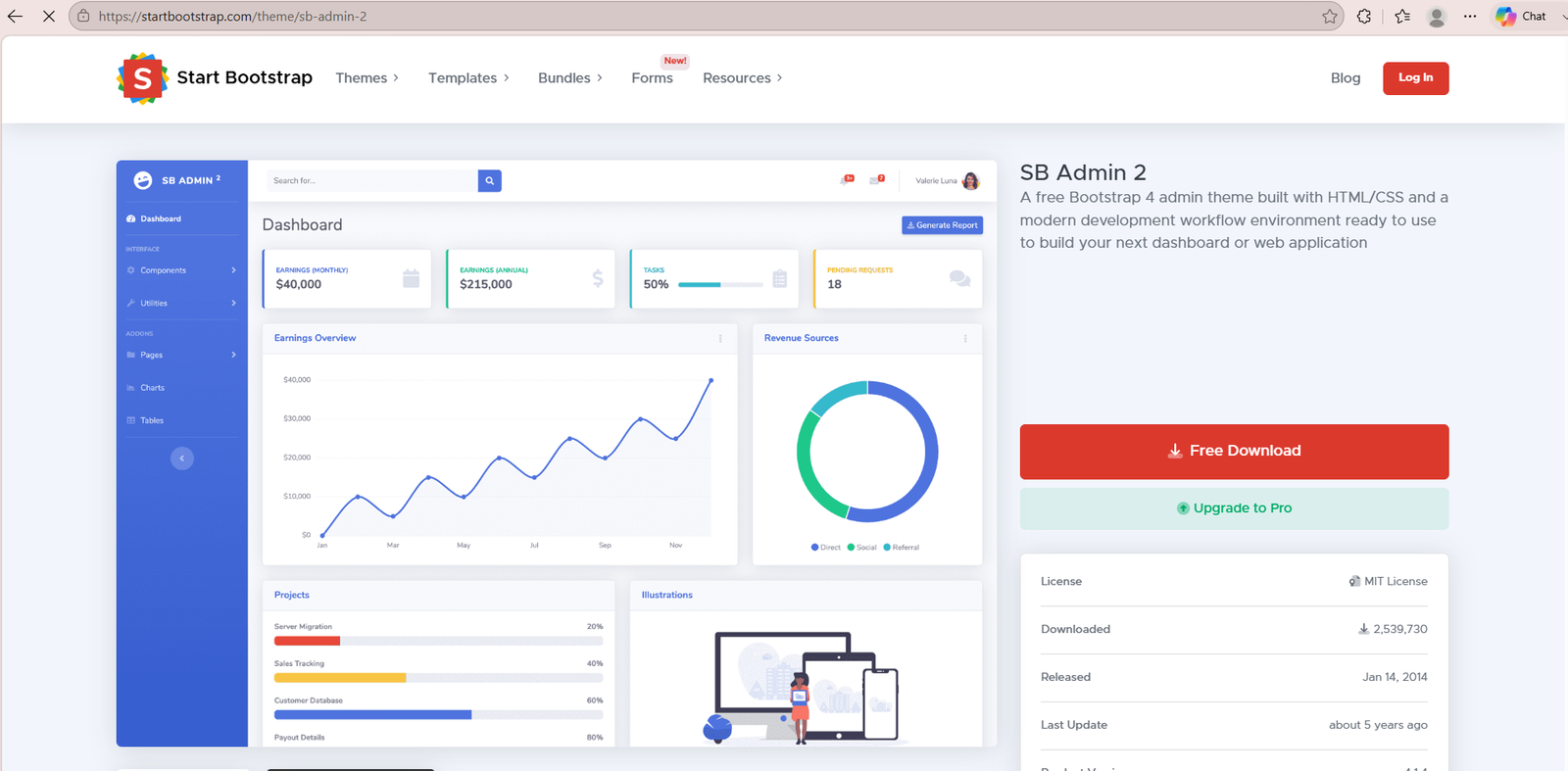Click the Log In button
The image size is (1568, 771).
coord(1416,78)
